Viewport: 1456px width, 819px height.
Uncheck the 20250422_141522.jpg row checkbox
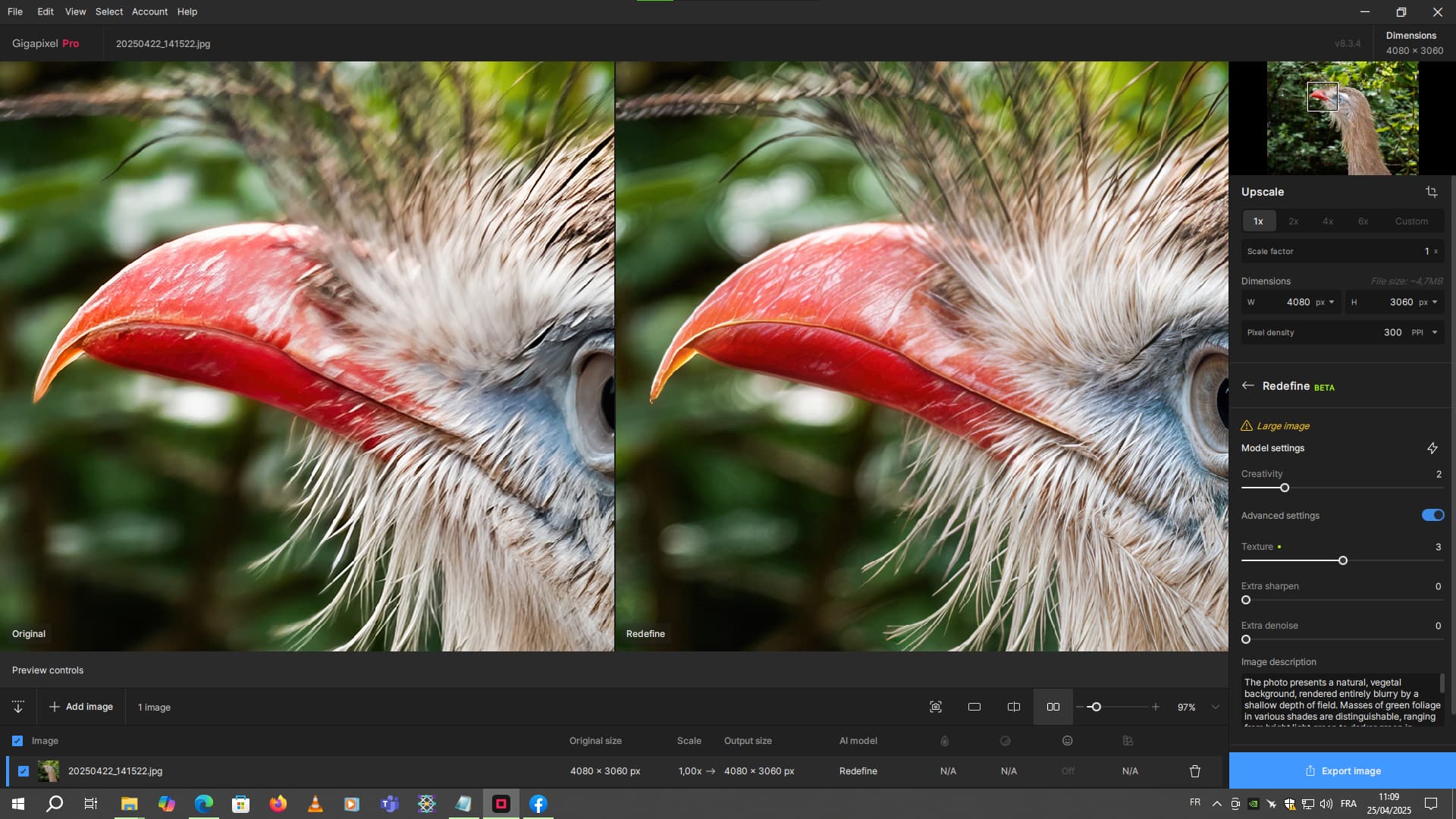24,771
